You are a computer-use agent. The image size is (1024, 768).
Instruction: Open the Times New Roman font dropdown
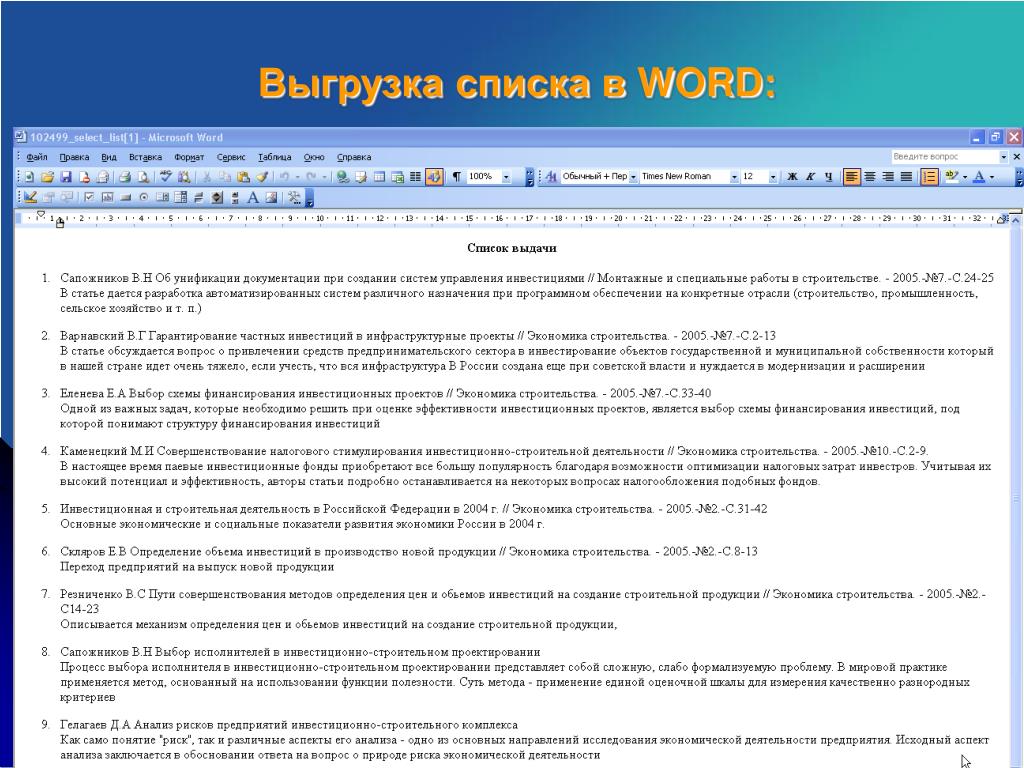734,177
